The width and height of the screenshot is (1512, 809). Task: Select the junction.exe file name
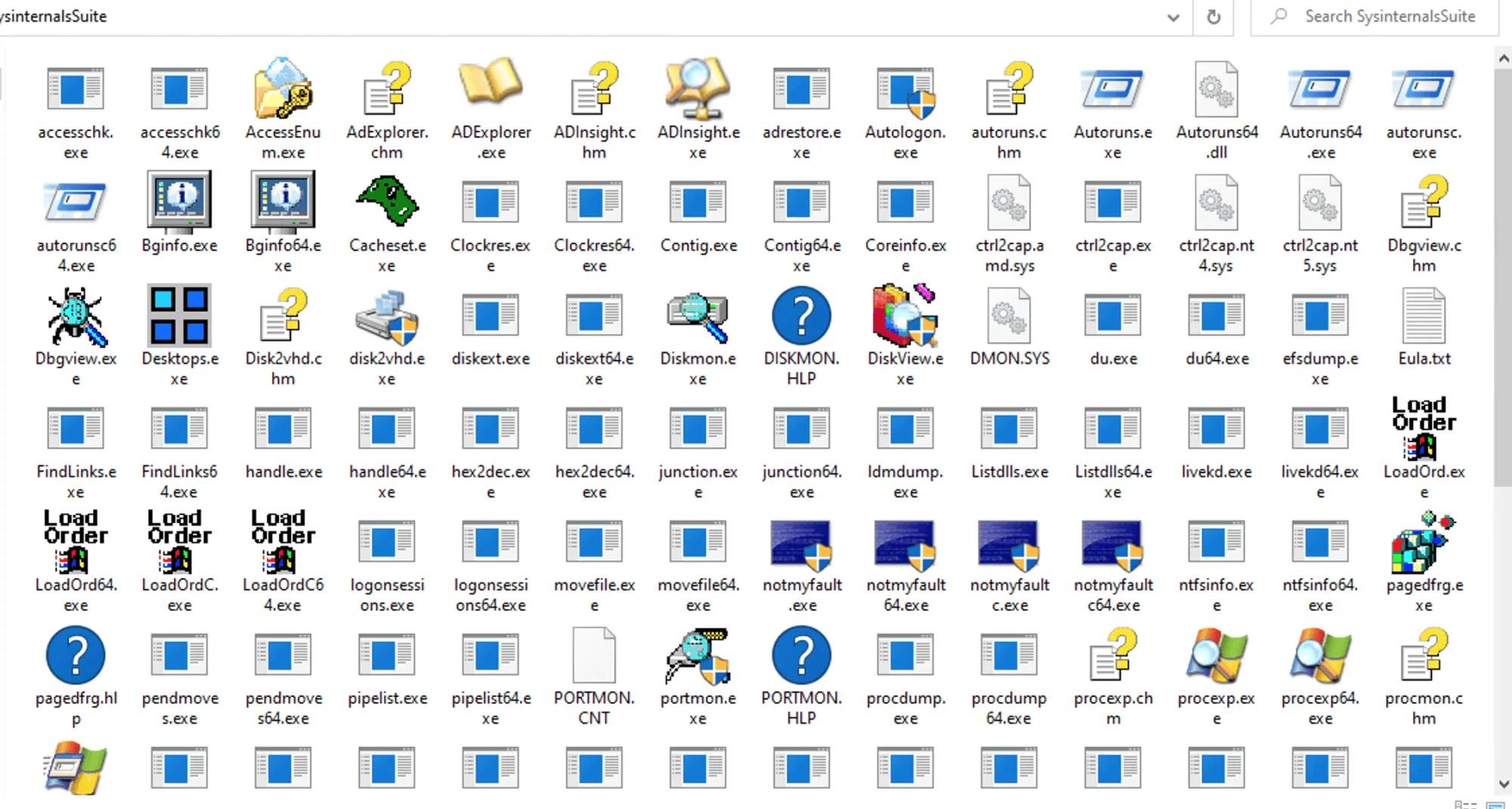click(698, 482)
